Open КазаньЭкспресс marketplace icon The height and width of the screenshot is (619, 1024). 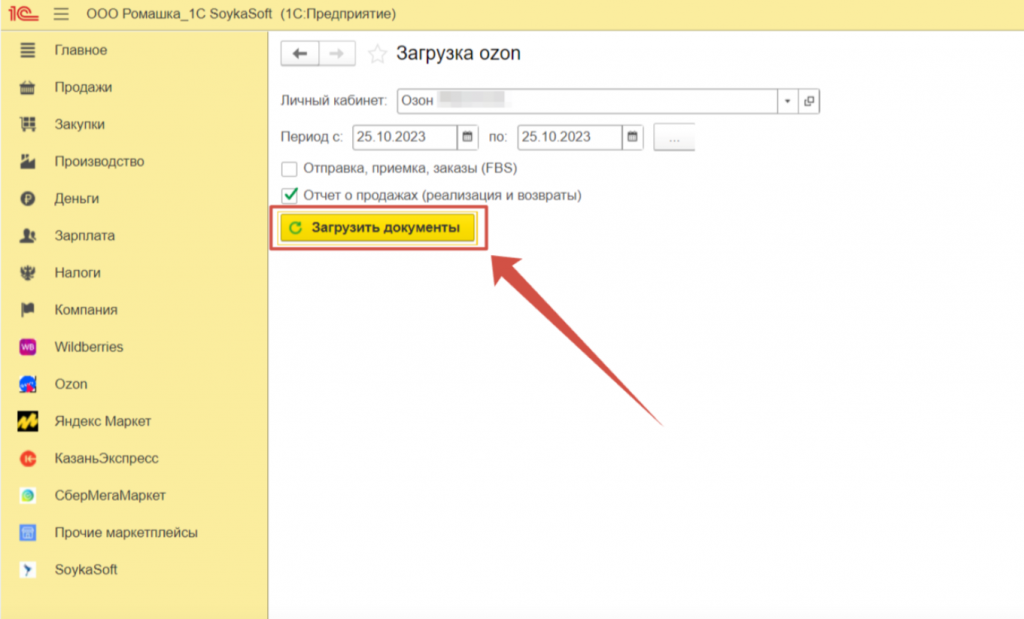[x=28, y=458]
